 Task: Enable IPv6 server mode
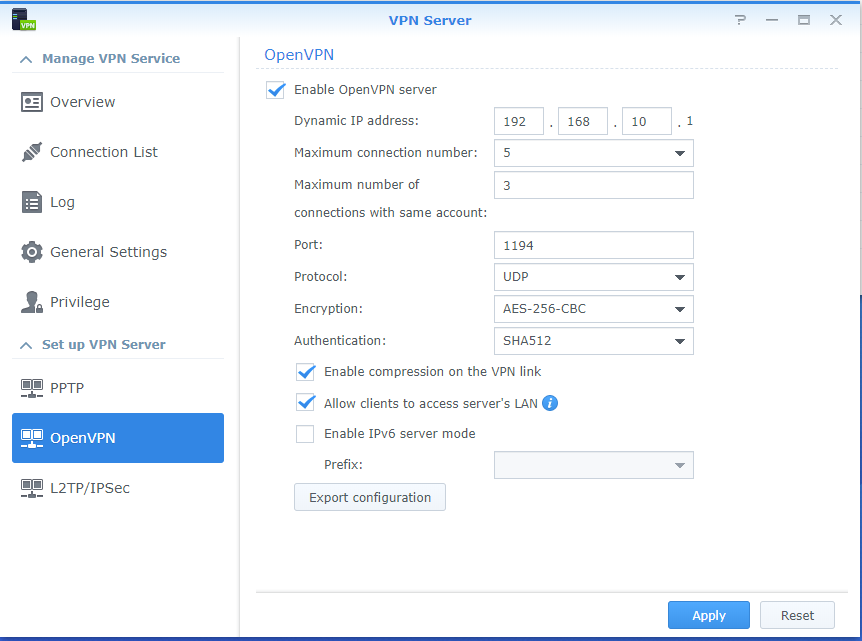pyautogui.click(x=305, y=434)
